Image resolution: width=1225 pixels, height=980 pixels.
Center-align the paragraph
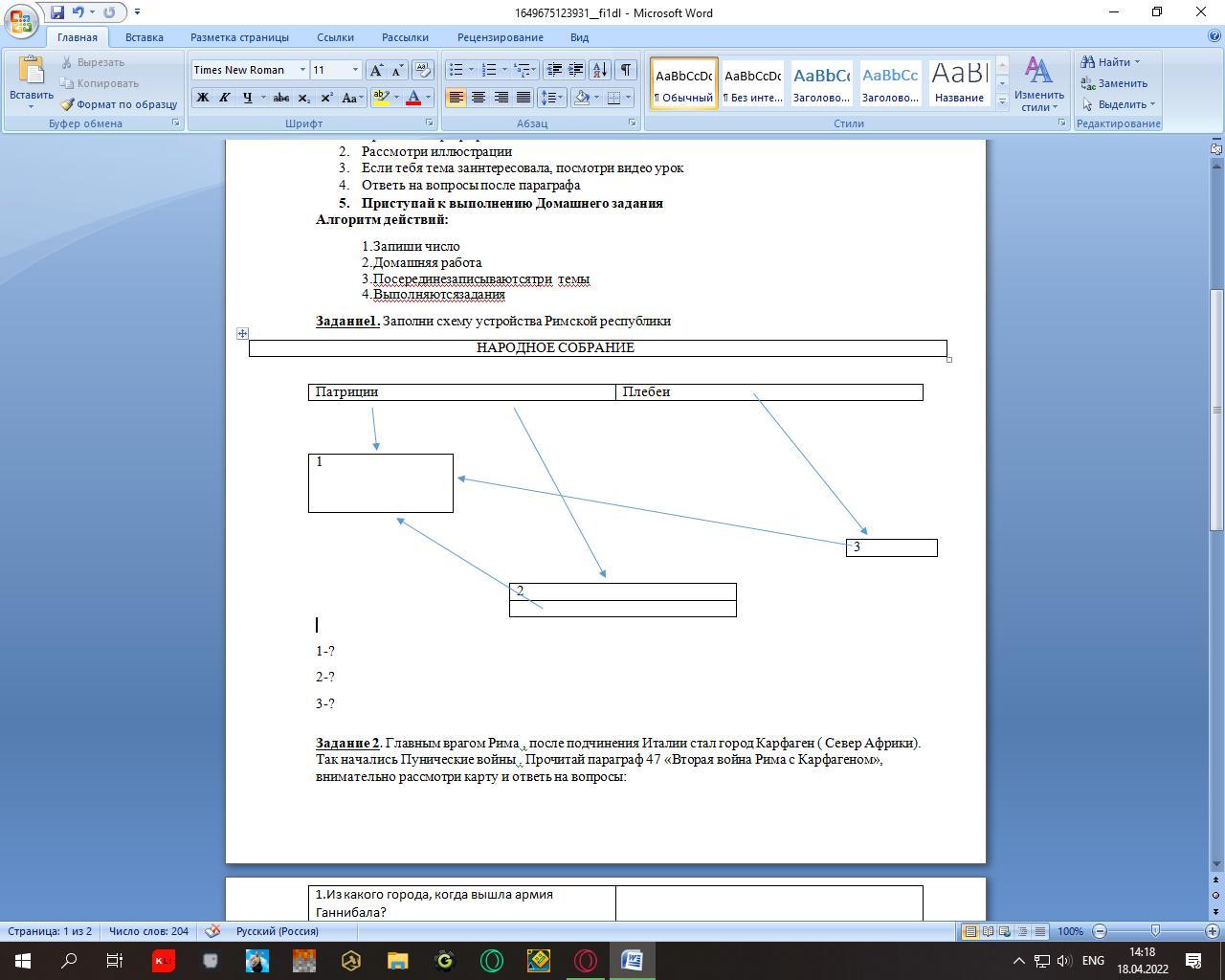tap(478, 98)
